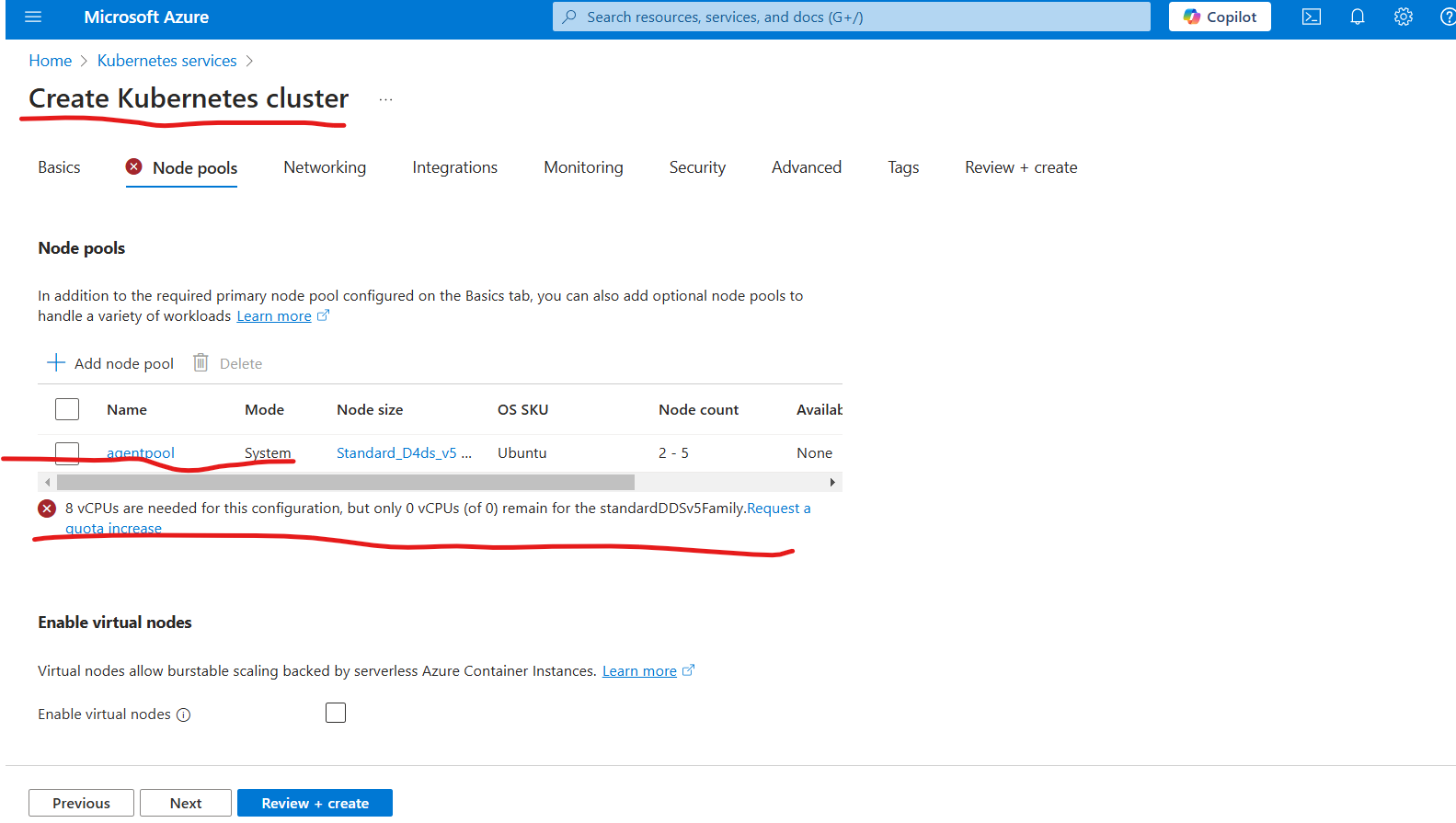Screen dimensions: 1456x823
Task: Switch to the Security tab
Action: [x=697, y=167]
